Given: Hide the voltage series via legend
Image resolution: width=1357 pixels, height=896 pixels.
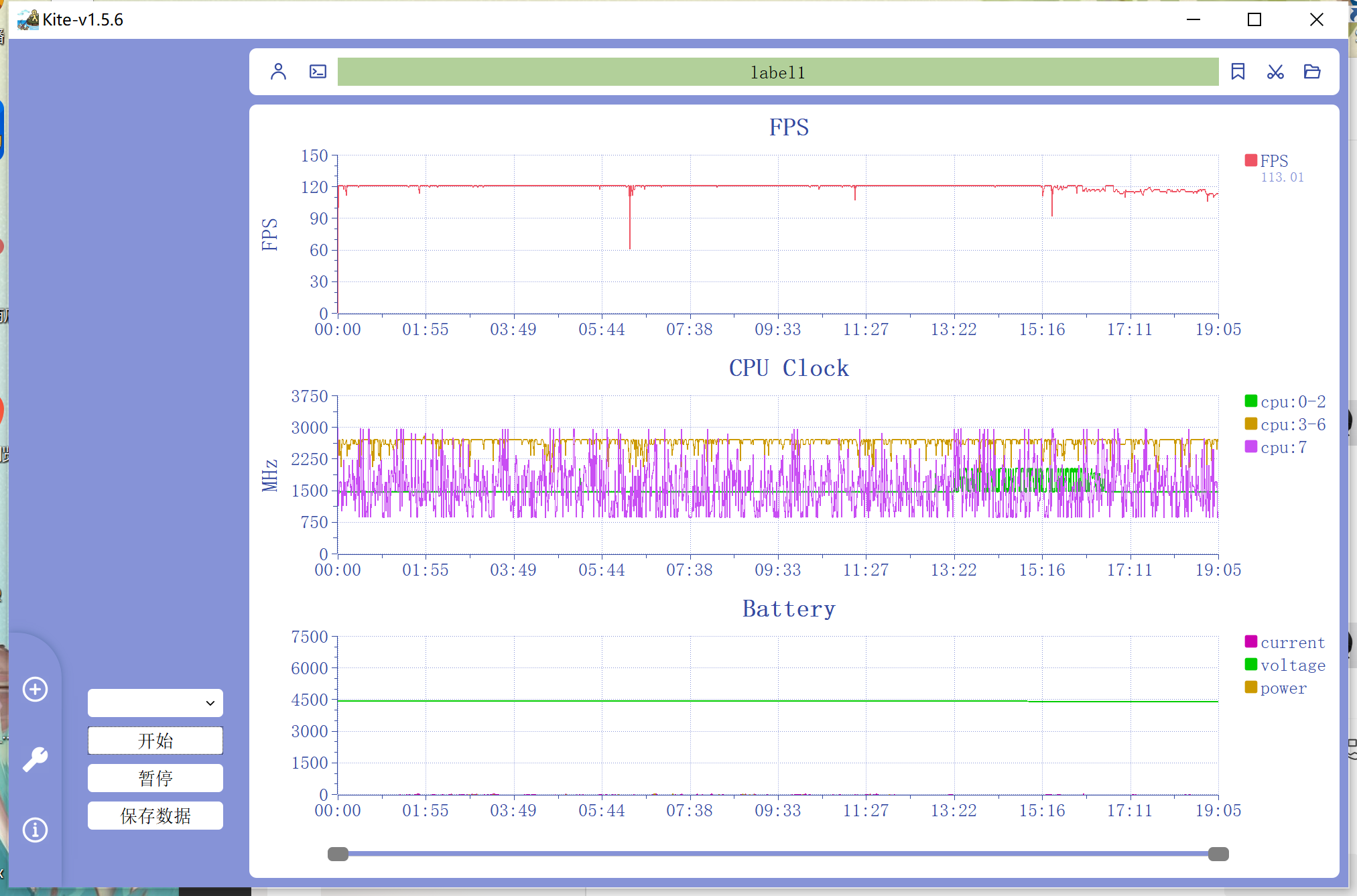Looking at the screenshot, I should tap(1285, 665).
